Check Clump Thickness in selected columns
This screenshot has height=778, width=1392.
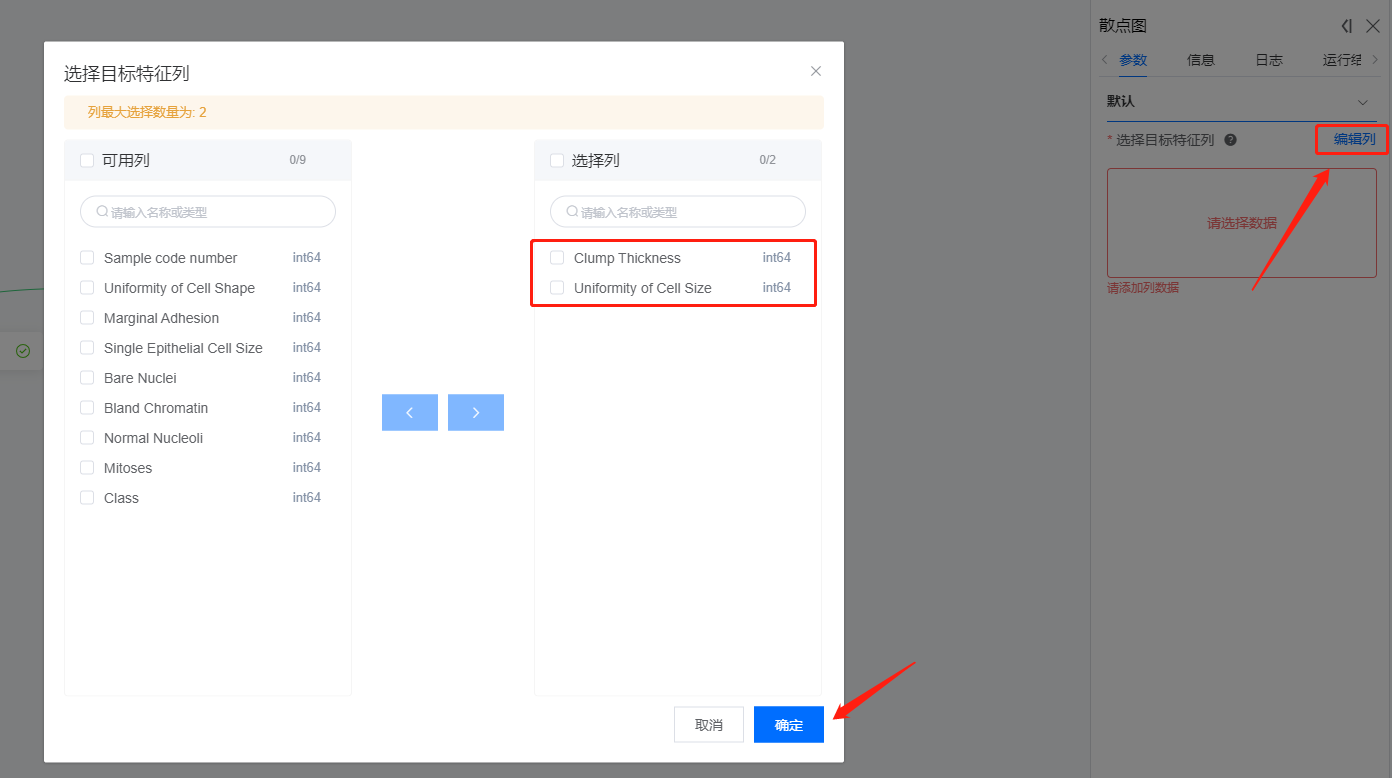pyautogui.click(x=557, y=258)
